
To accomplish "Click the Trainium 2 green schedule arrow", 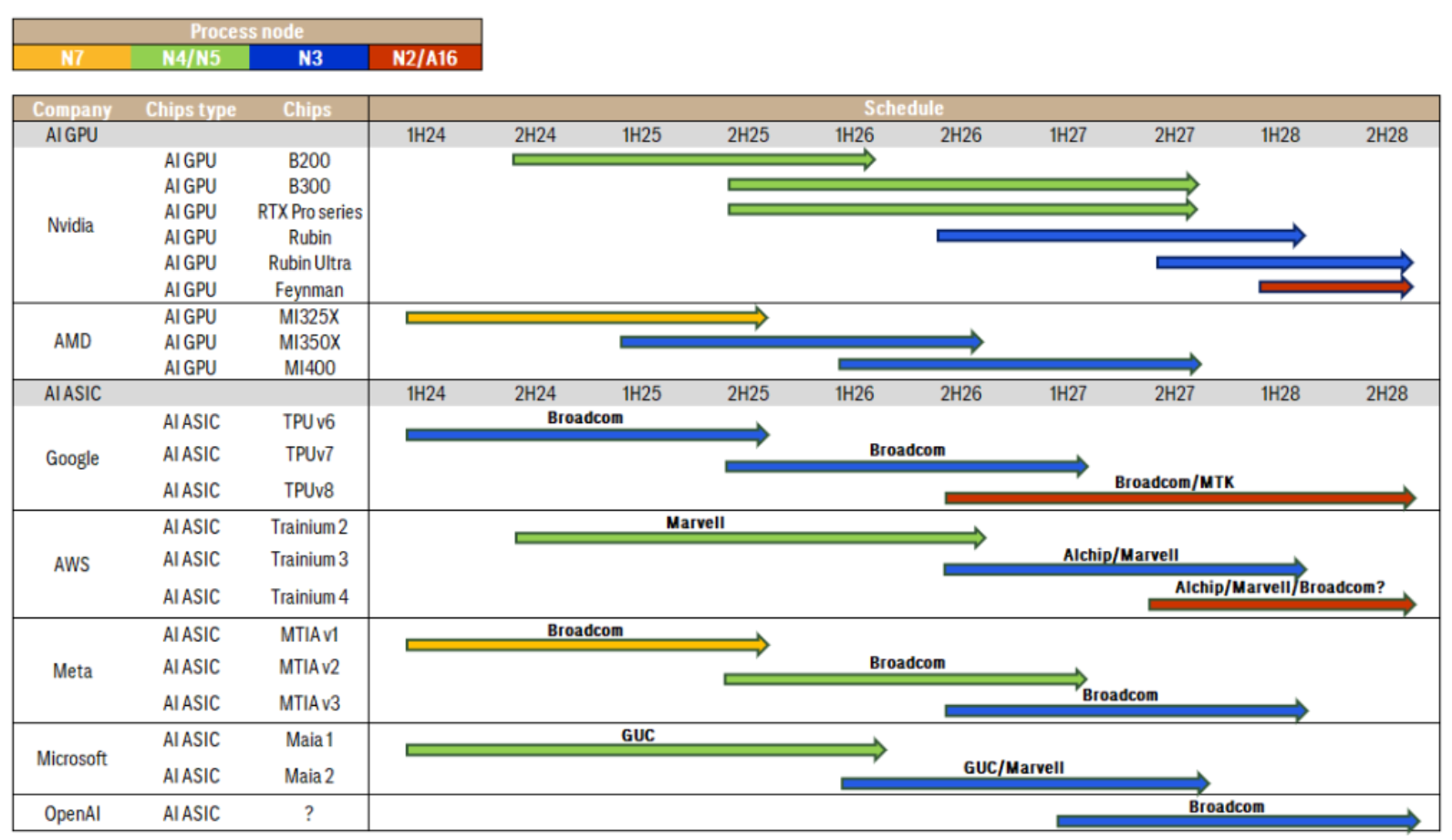I will 751,537.
